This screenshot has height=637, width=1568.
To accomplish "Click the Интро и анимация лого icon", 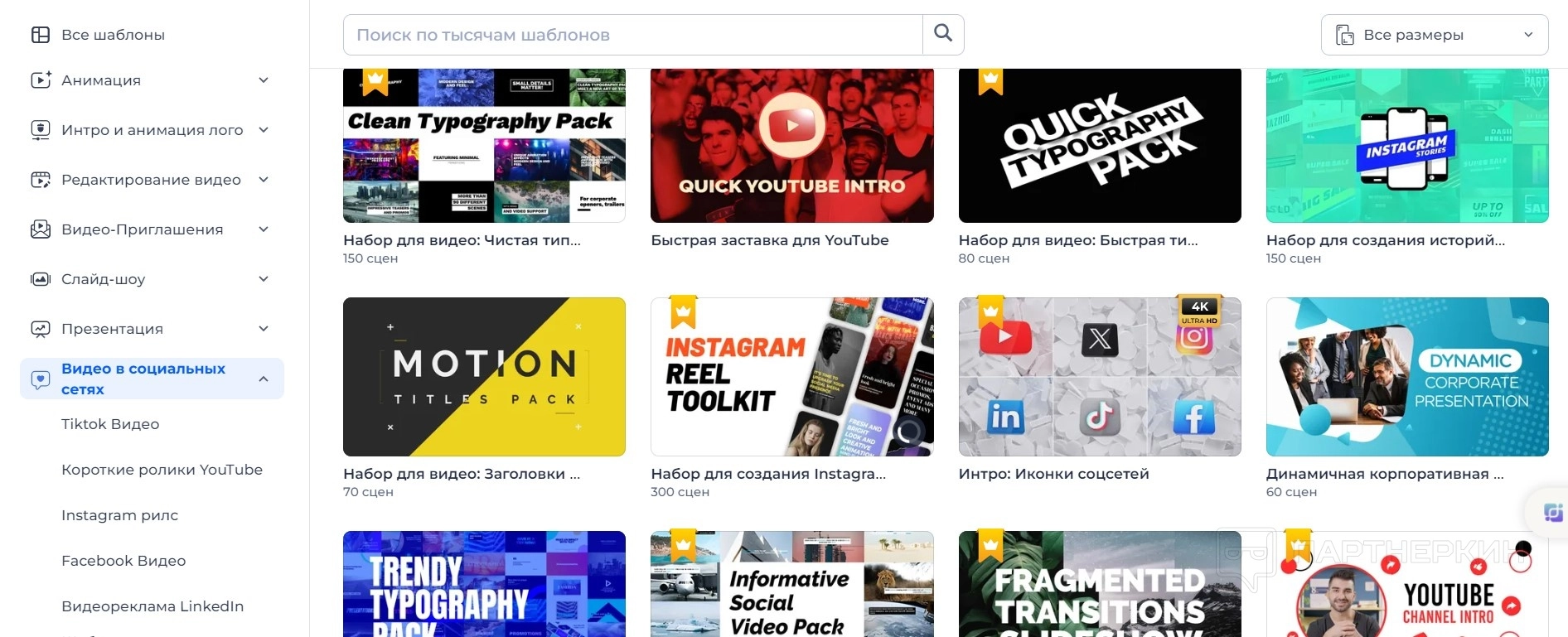I will [41, 130].
